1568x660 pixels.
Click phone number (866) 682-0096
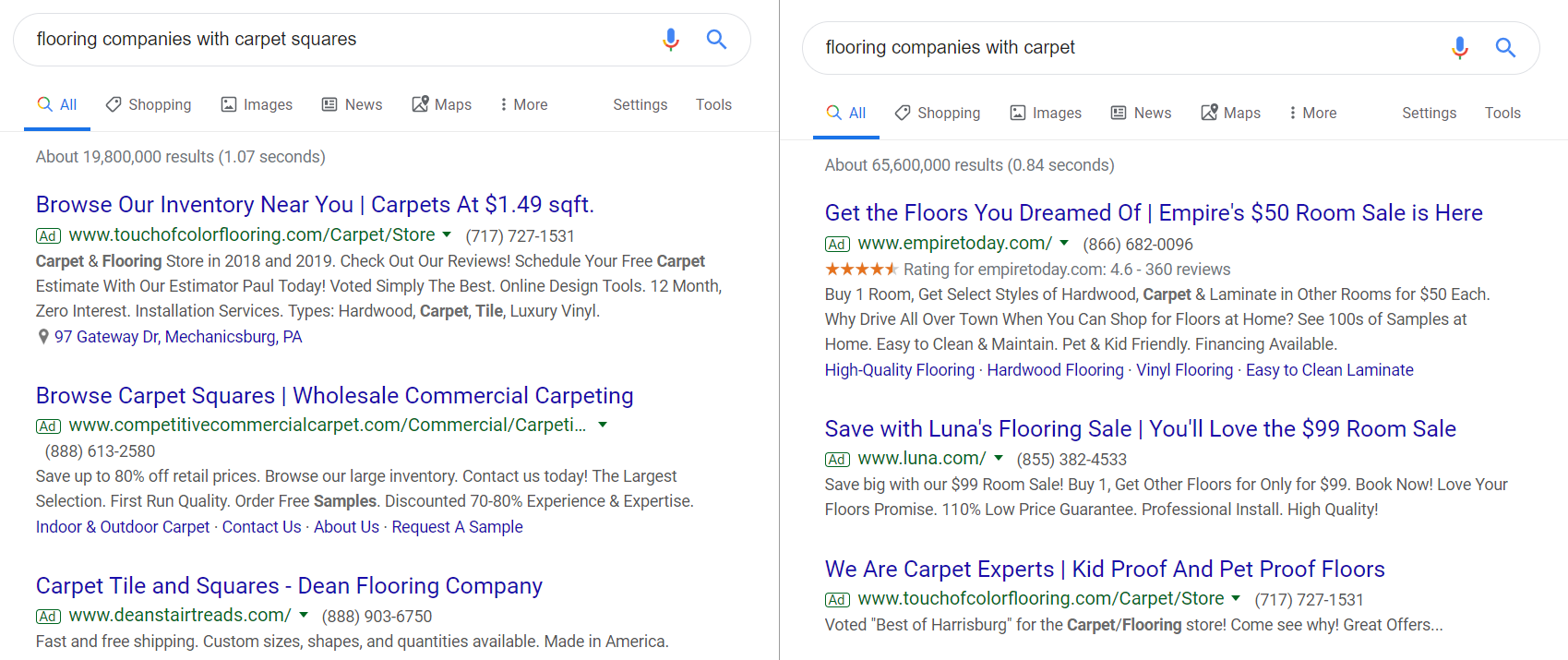pos(1138,245)
